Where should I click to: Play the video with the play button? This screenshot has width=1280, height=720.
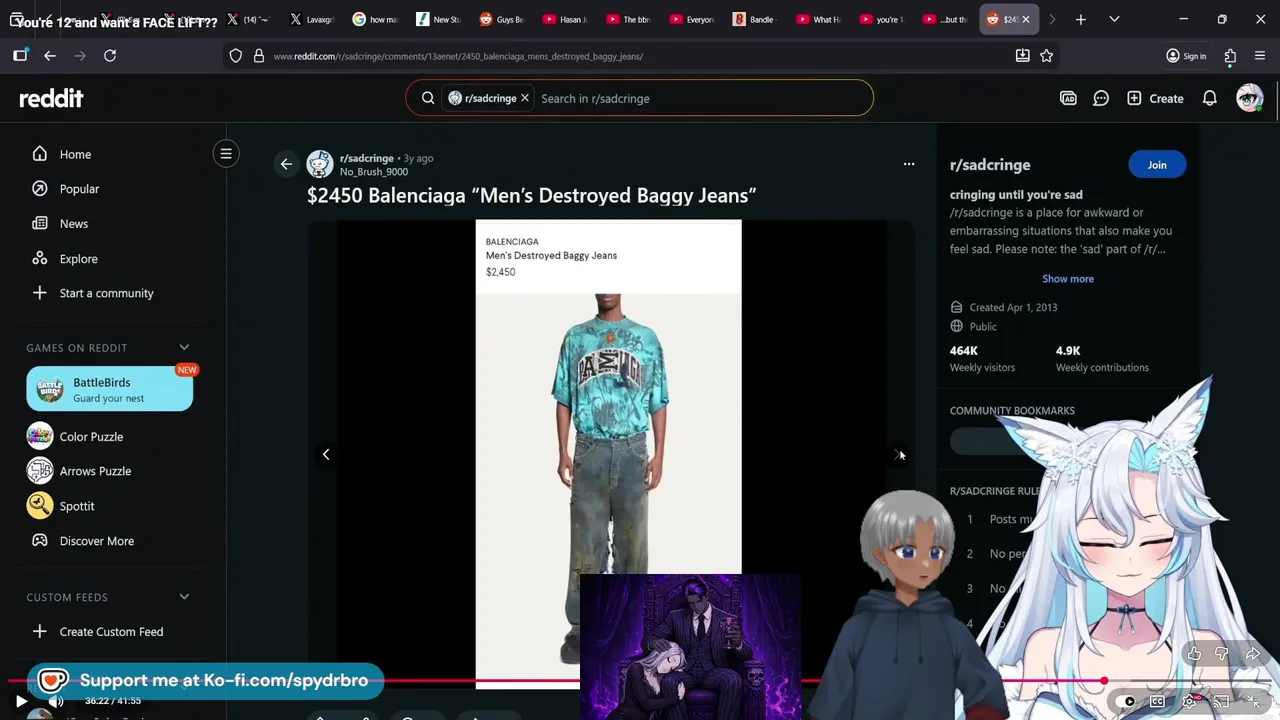[21, 701]
